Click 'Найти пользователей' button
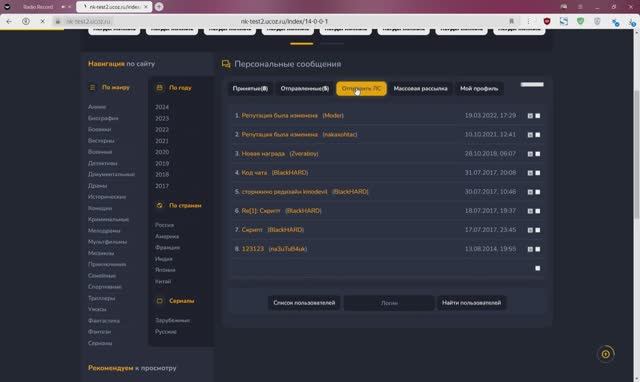 [471, 303]
